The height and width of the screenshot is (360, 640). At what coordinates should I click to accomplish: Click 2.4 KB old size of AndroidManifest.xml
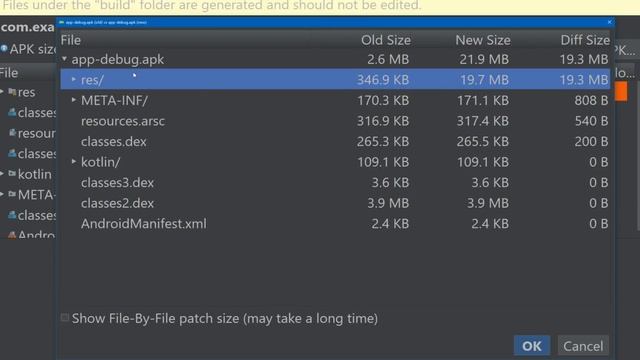coord(390,224)
